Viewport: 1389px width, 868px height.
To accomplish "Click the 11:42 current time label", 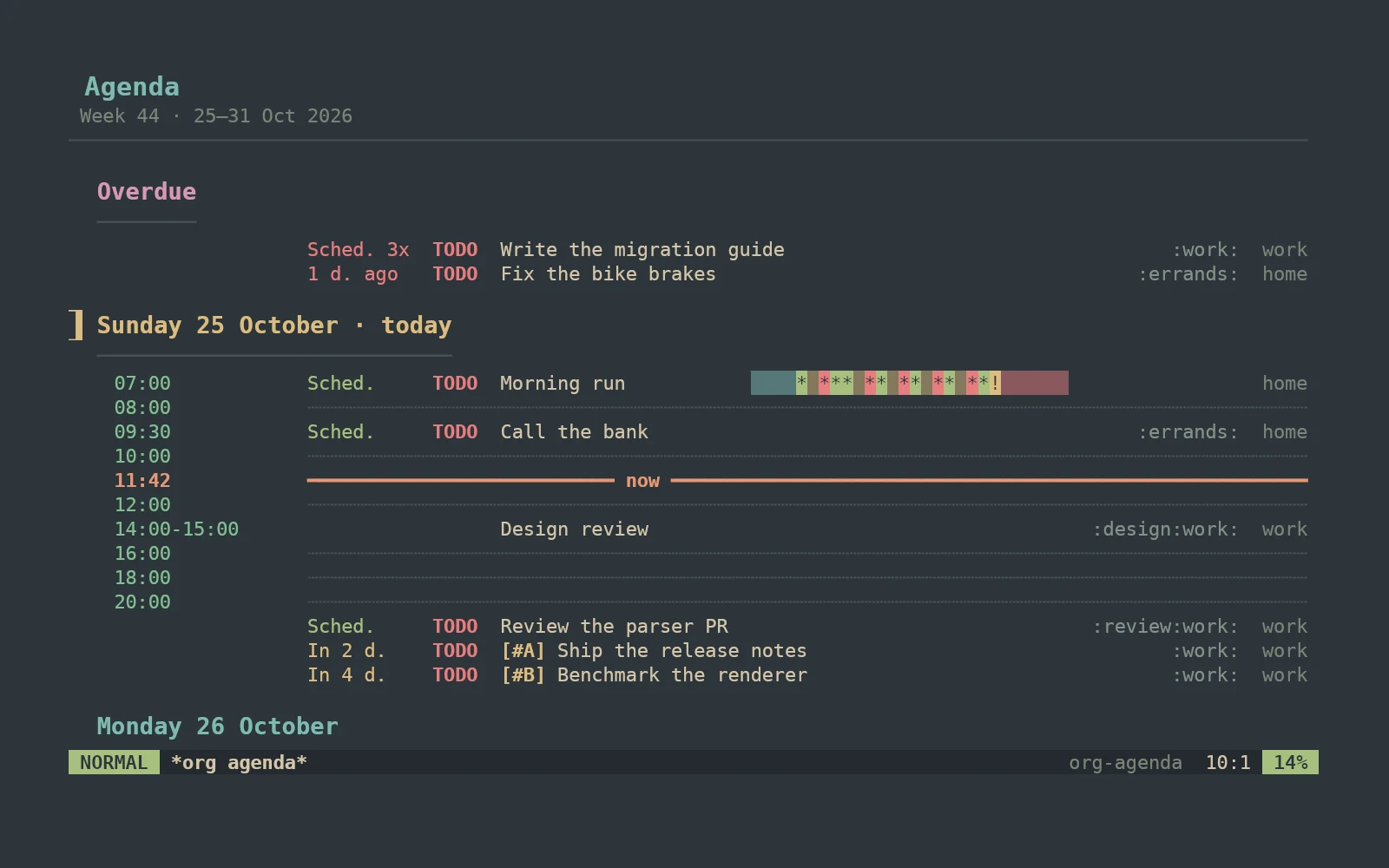I will point(142,481).
